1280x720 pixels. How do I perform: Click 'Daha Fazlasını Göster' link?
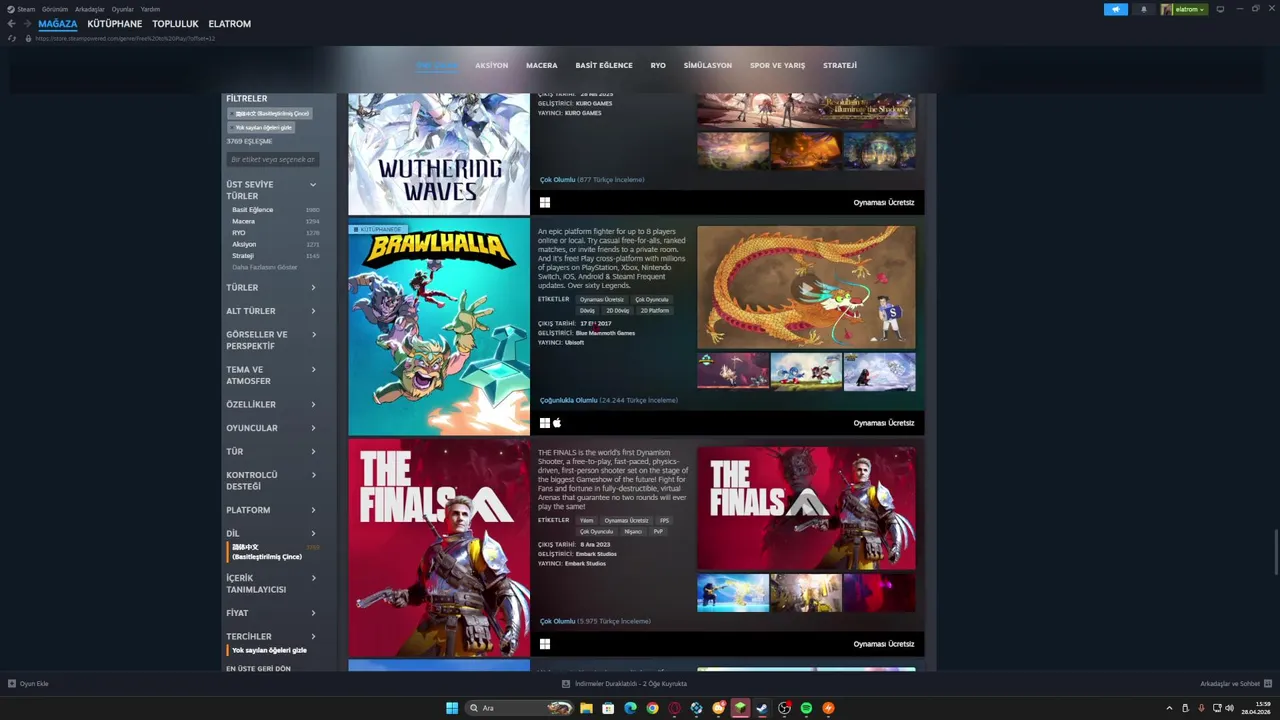coord(265,267)
